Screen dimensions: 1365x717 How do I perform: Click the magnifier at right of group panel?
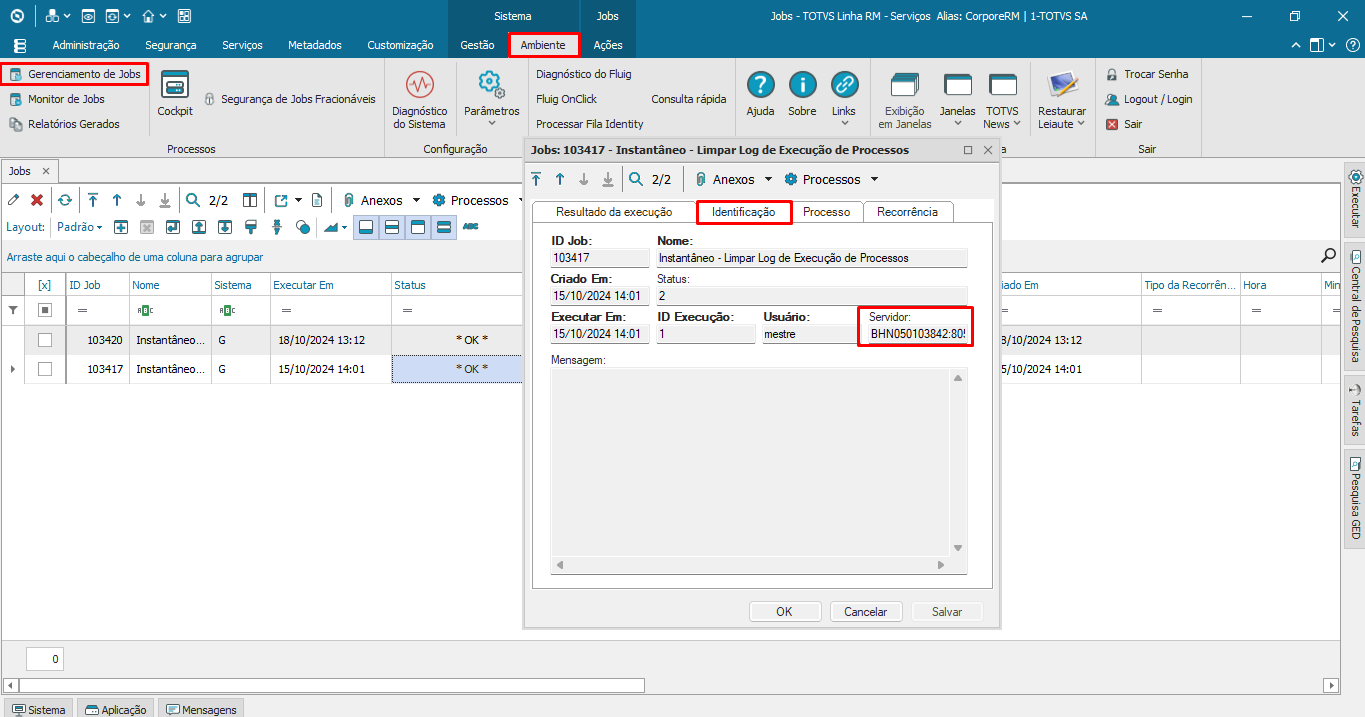(x=1329, y=255)
